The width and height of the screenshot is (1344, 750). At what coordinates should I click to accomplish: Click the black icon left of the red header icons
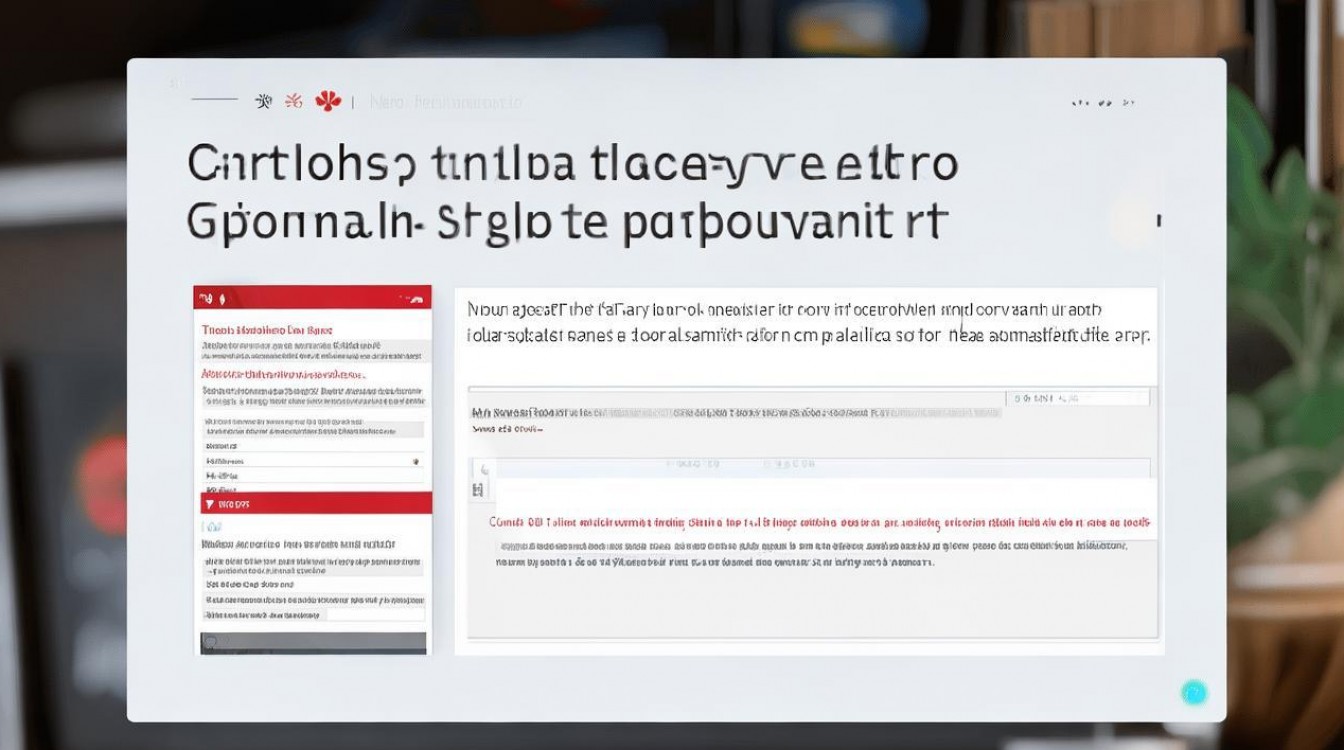(x=264, y=101)
